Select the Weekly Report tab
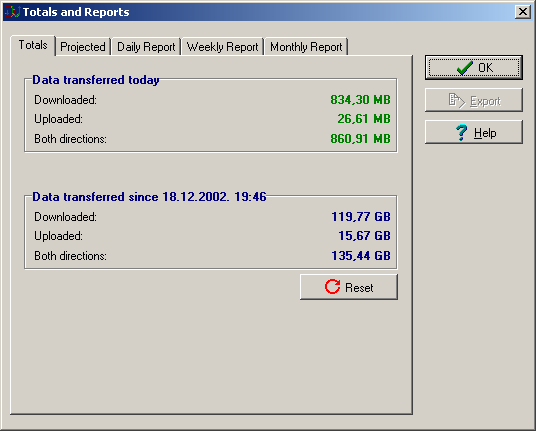Screen dimensions: 536x431 pyautogui.click(x=223, y=46)
